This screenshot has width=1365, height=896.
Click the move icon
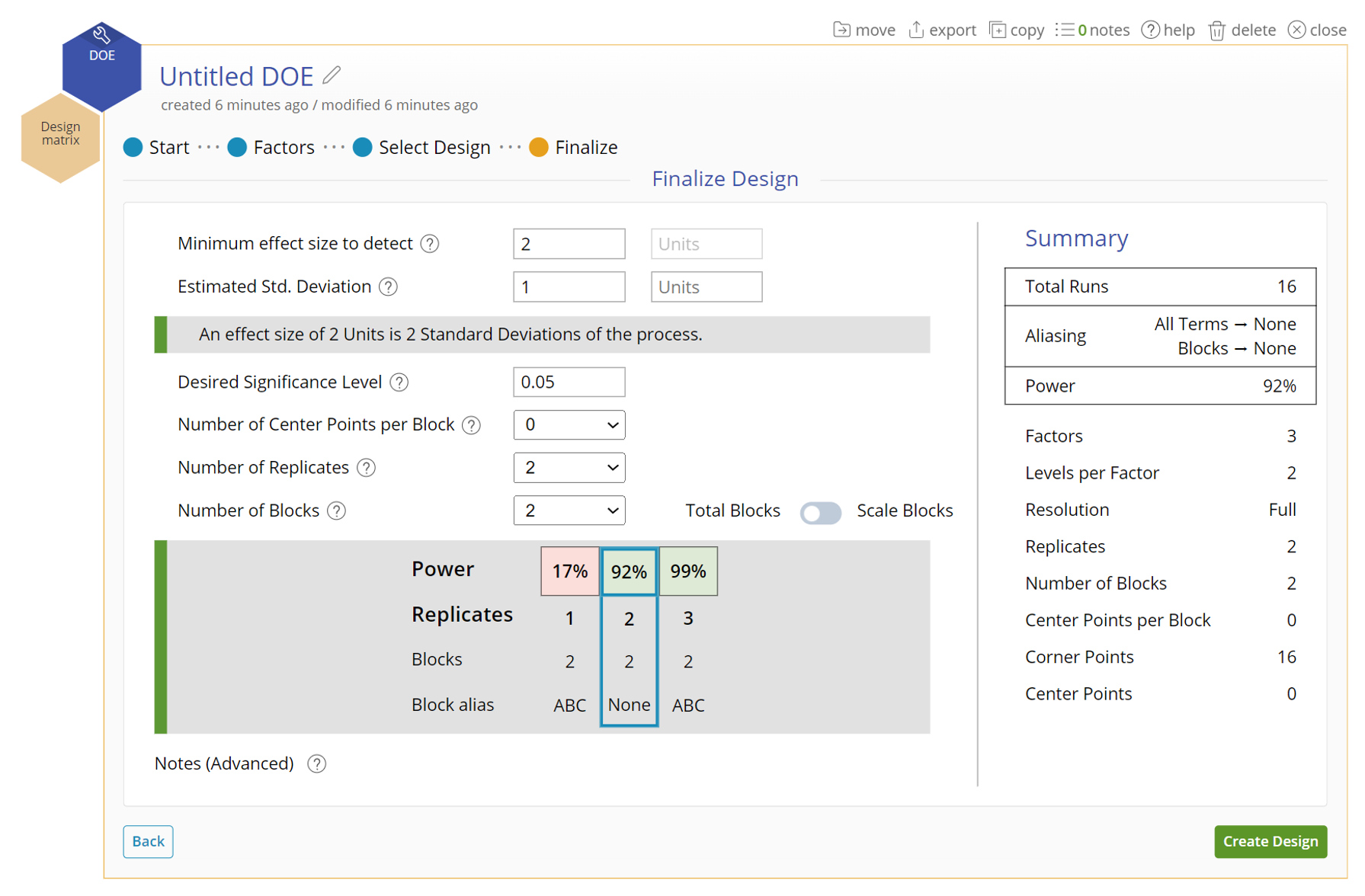[x=841, y=30]
